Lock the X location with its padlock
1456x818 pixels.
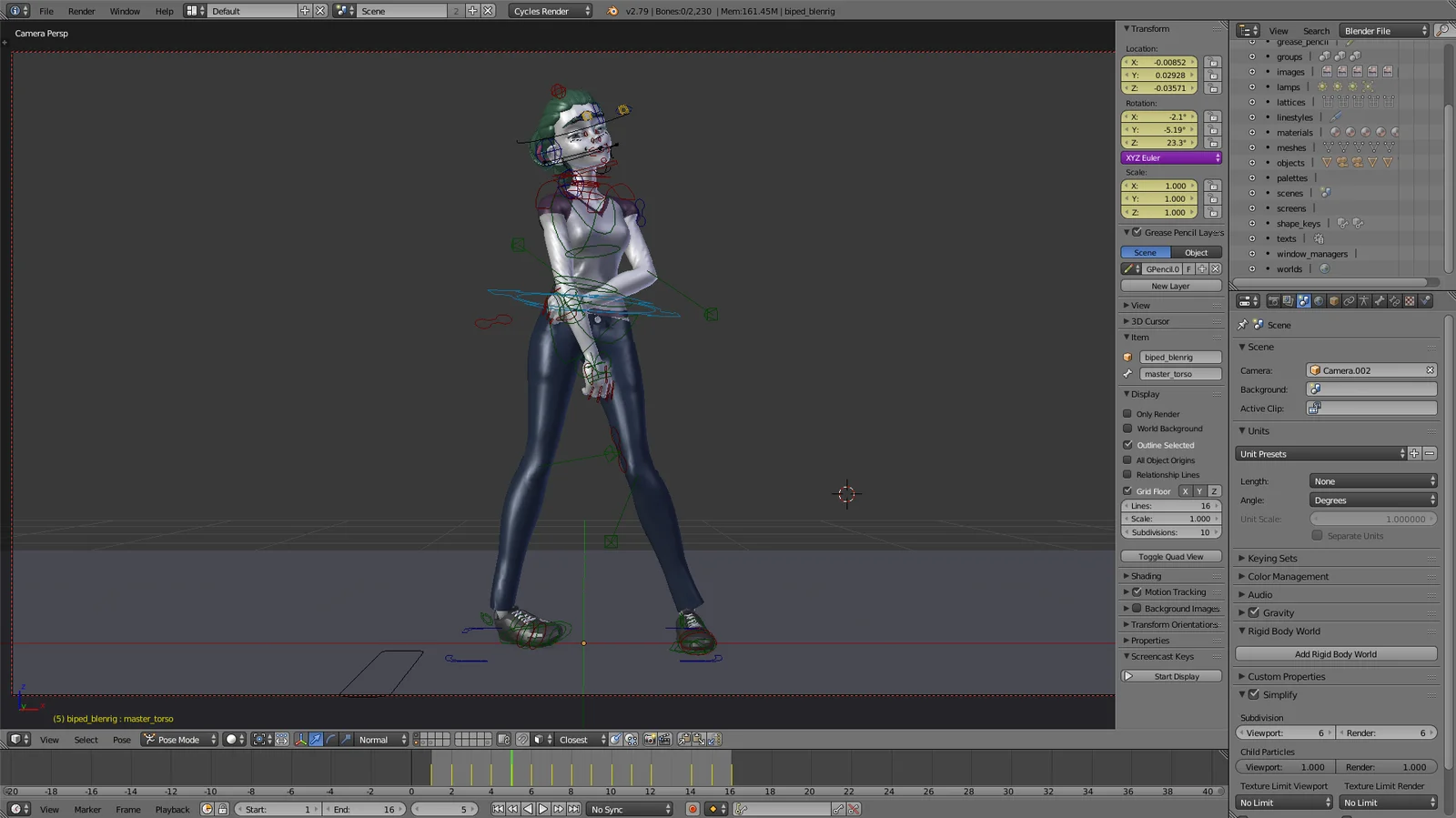1212,63
